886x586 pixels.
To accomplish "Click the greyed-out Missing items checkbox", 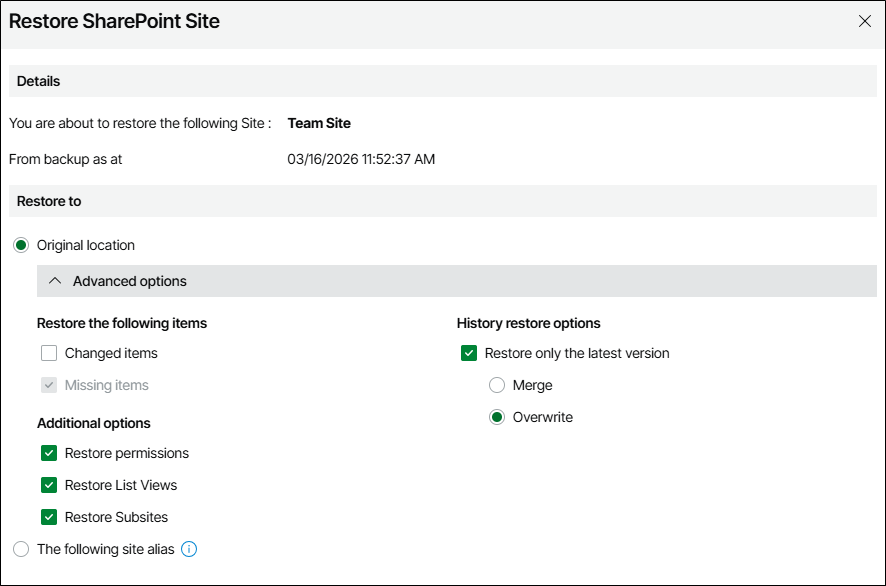I will click(x=49, y=385).
